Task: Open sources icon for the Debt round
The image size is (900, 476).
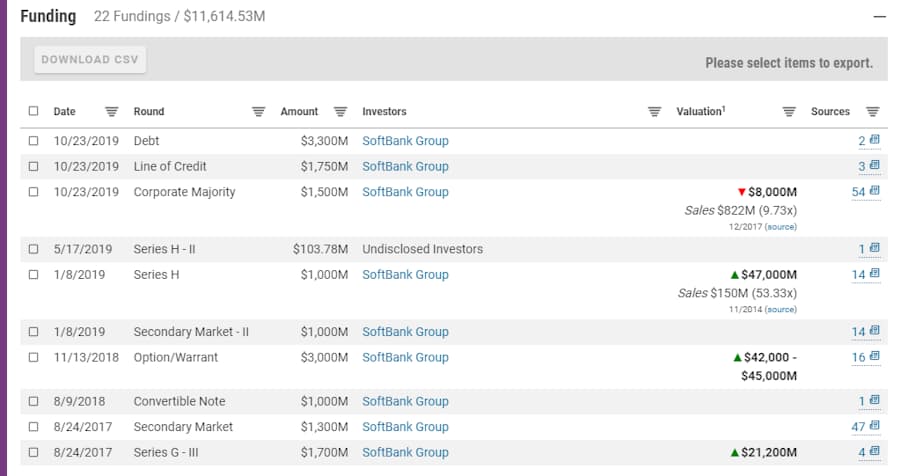Action: pos(874,141)
